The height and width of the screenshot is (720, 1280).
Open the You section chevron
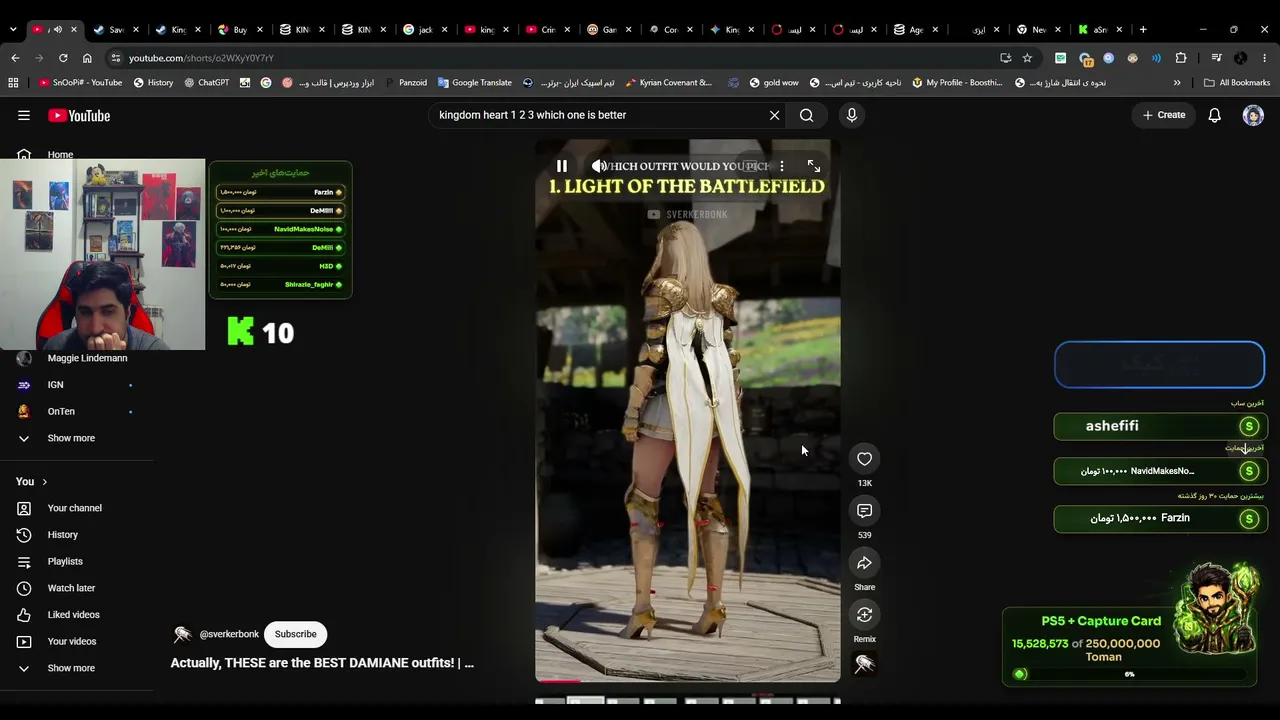coord(44,482)
